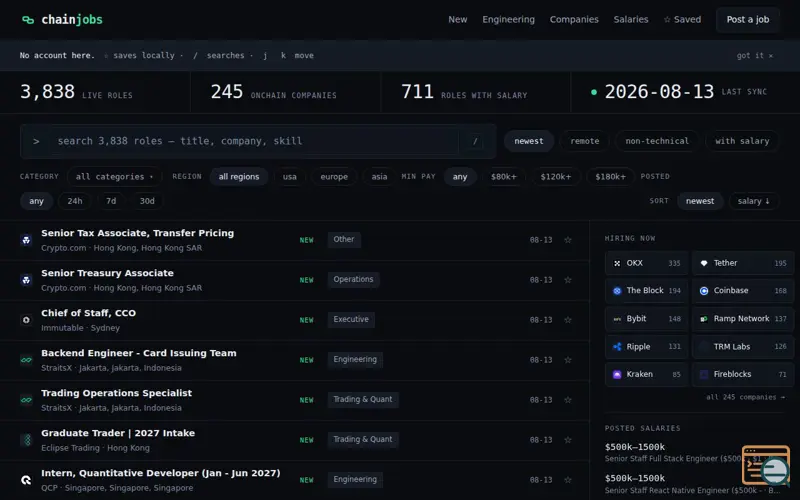Open Coinbase hiring card
Viewport: 800px width, 500px height.
(743, 291)
